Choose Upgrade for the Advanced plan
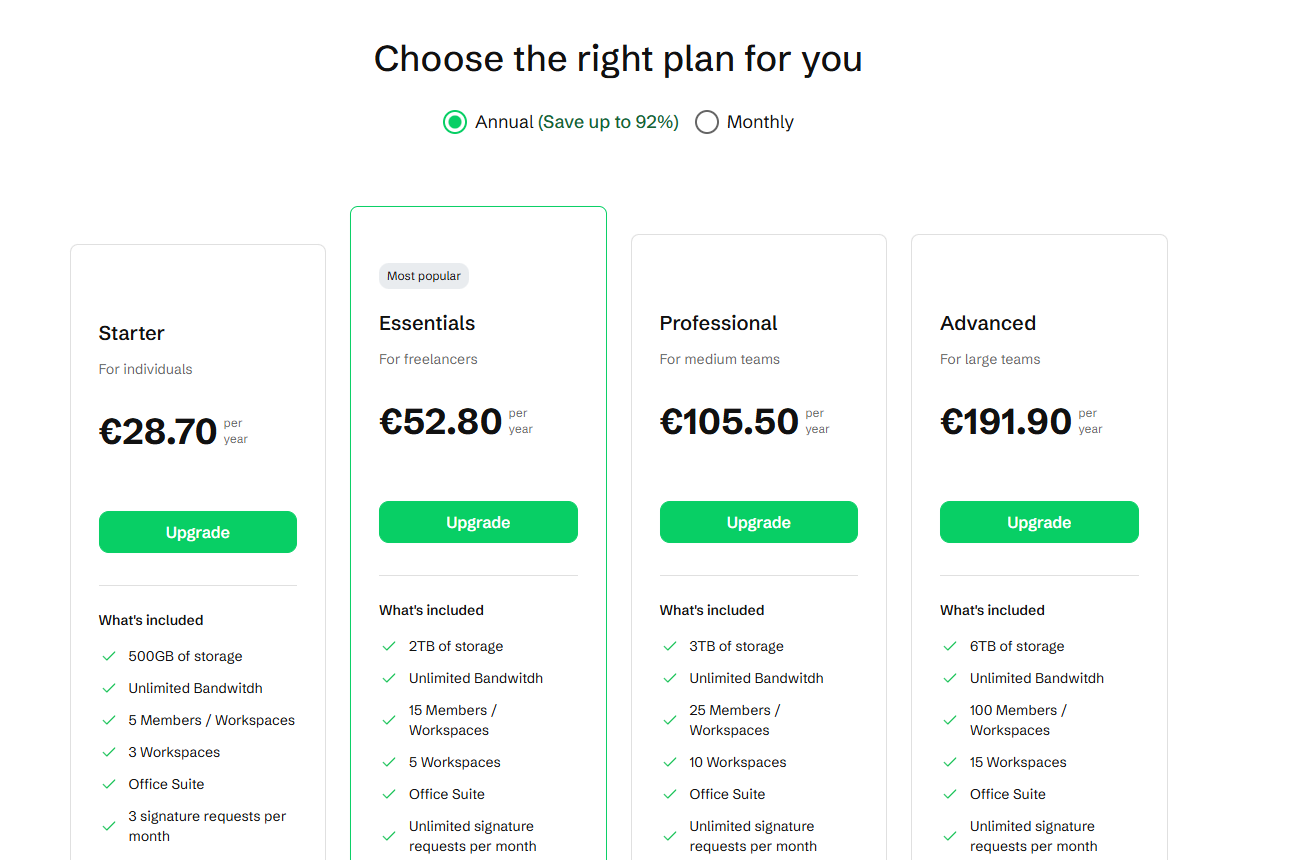This screenshot has width=1306, height=860. point(1039,522)
